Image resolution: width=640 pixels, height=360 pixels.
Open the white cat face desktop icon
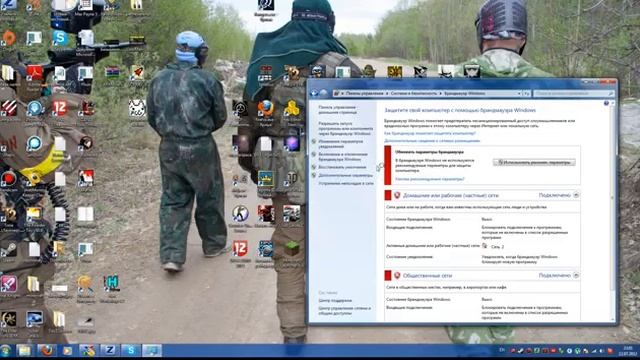click(138, 109)
